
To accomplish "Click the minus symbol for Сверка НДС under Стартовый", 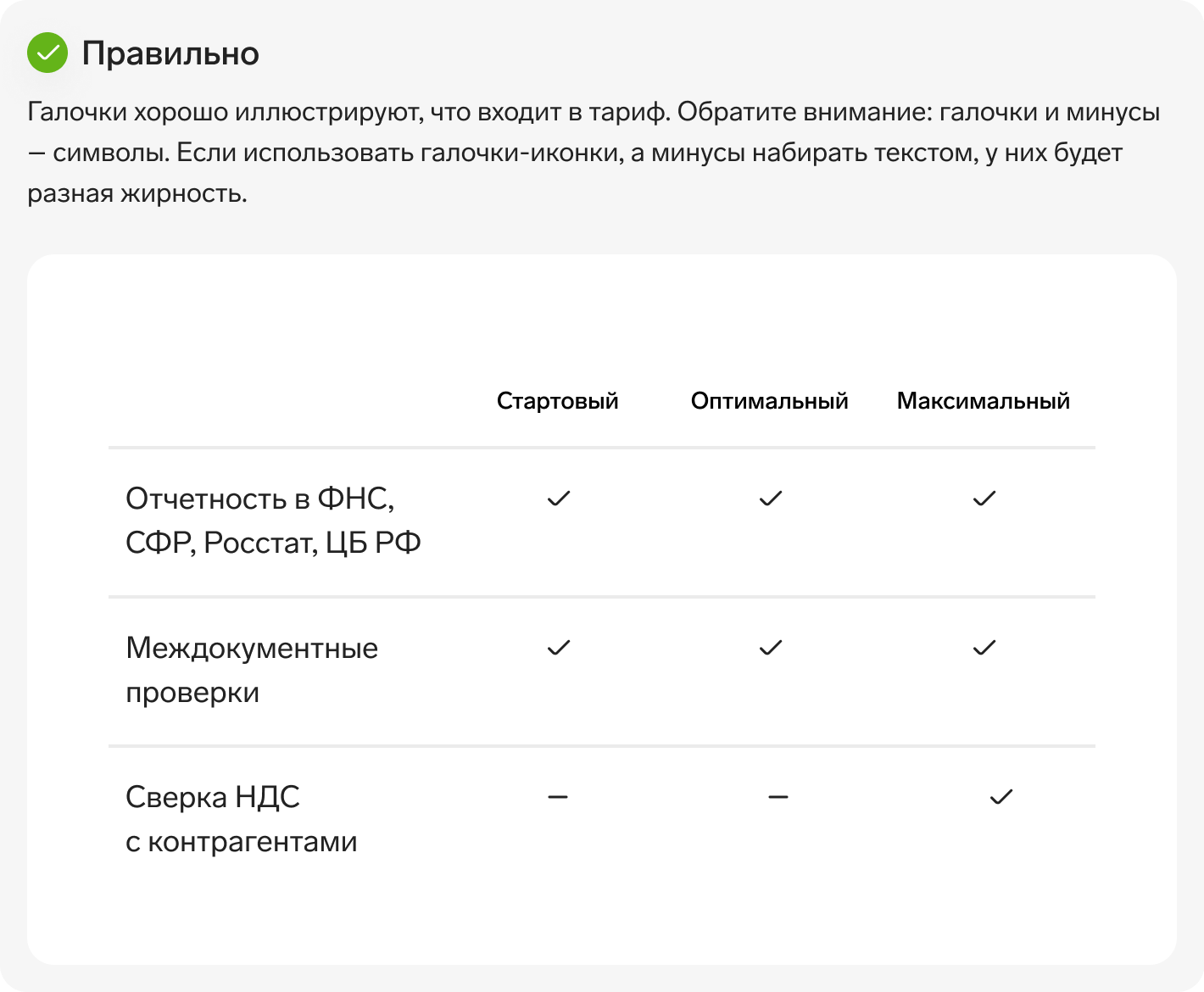I will [558, 797].
